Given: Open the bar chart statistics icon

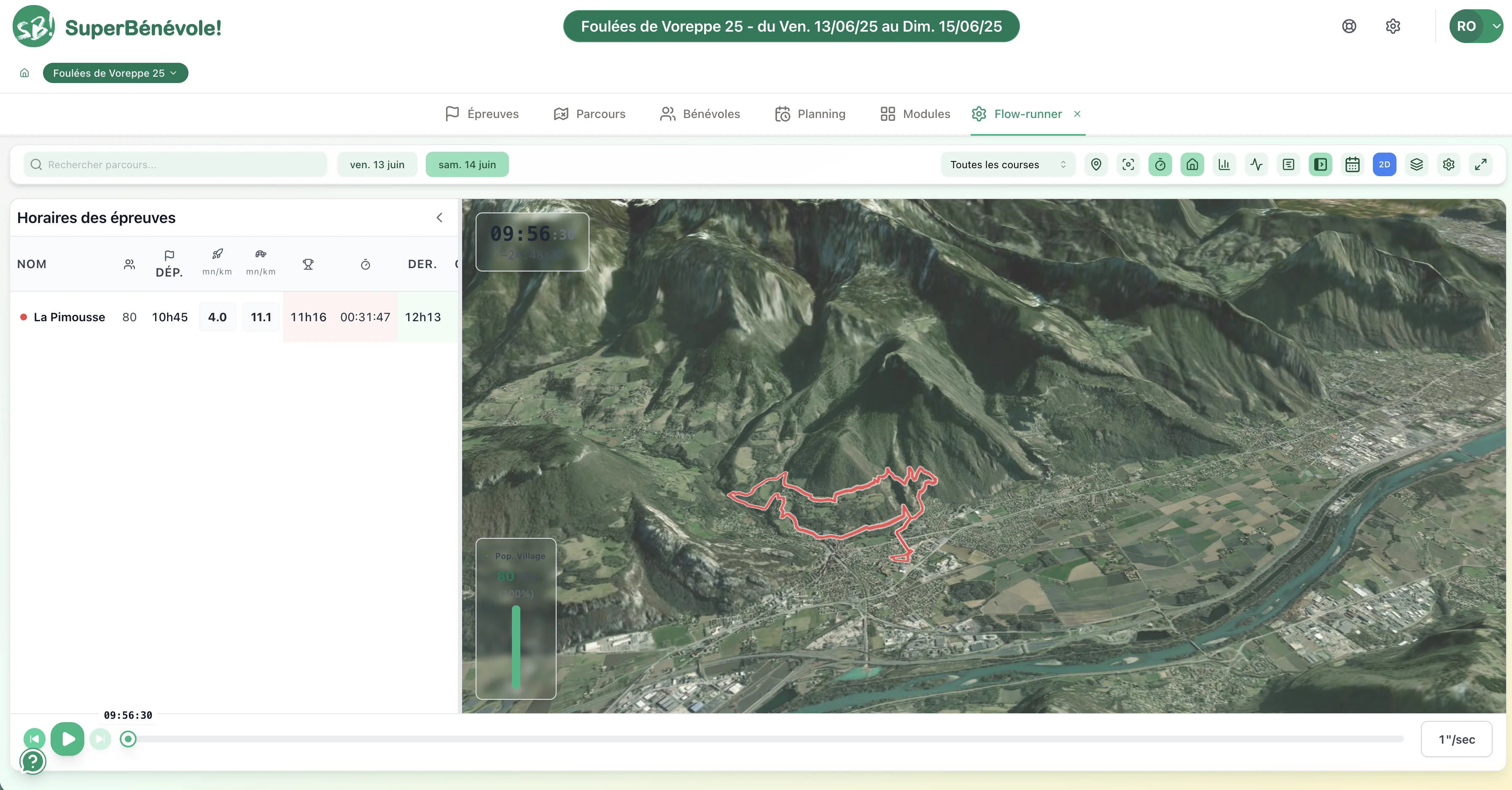Looking at the screenshot, I should pyautogui.click(x=1224, y=164).
